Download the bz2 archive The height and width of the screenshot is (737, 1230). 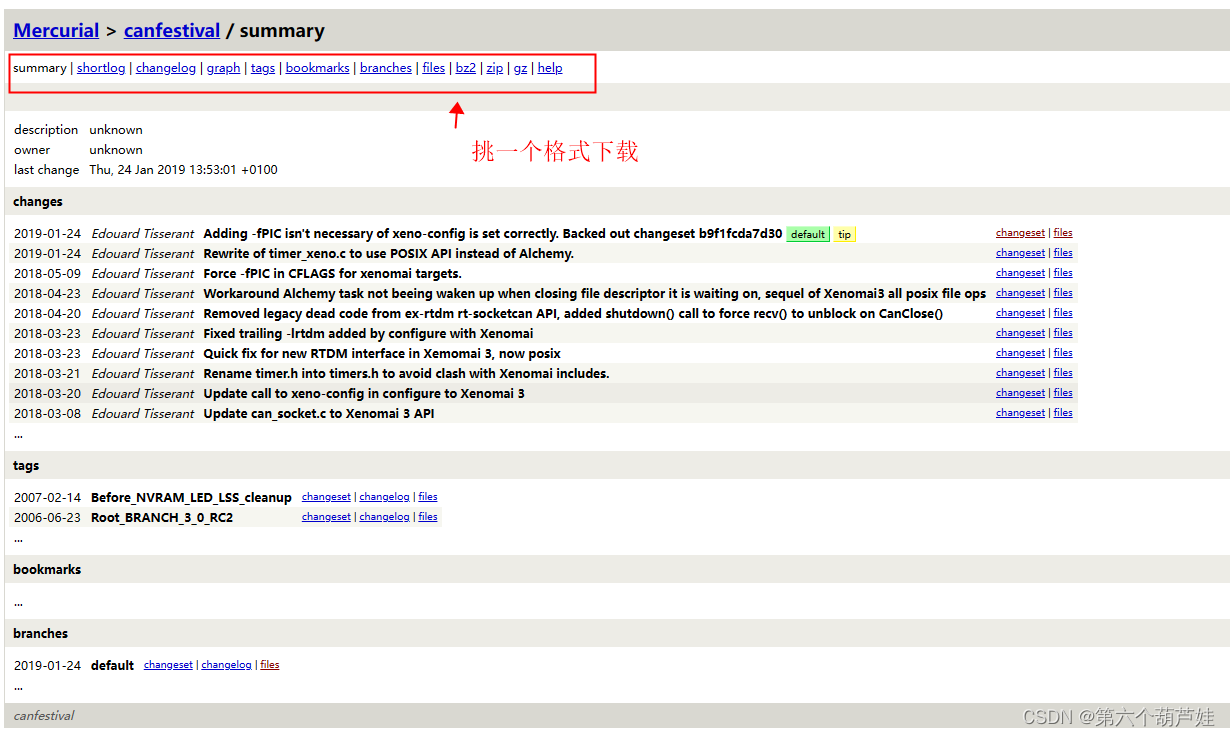(466, 68)
